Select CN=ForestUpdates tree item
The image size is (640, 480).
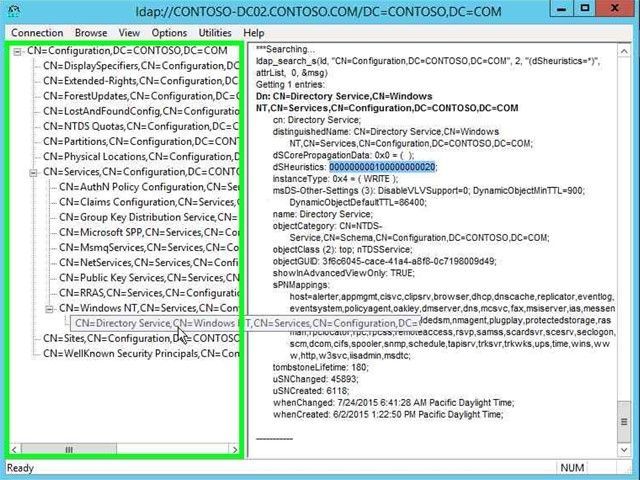click(x=141, y=96)
